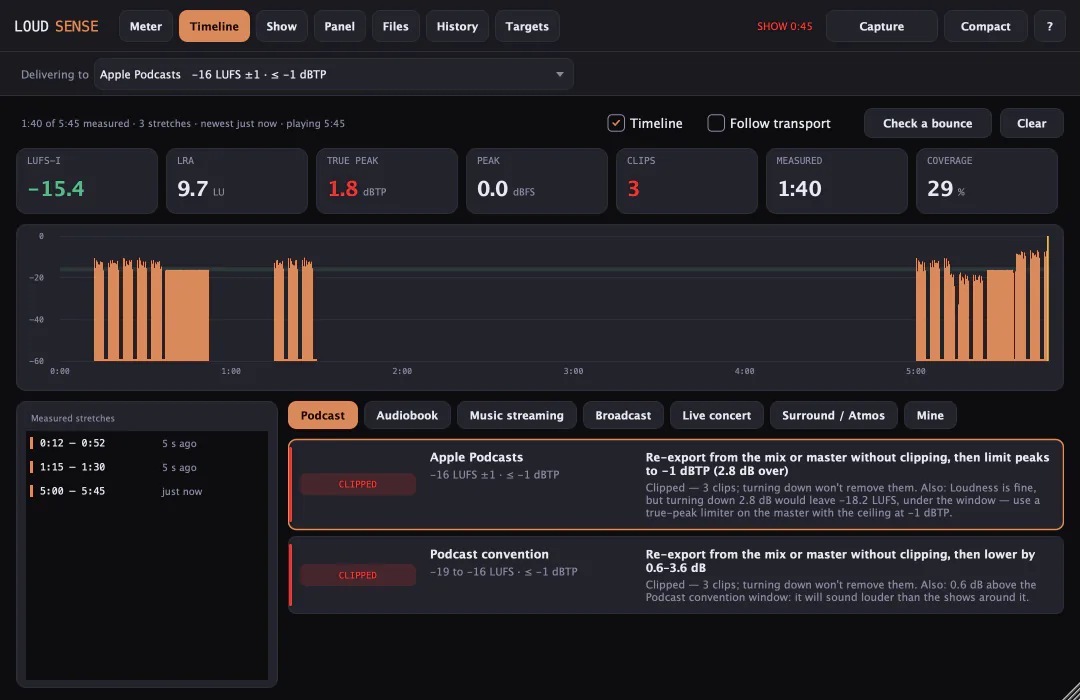The height and width of the screenshot is (700, 1080).
Task: Open the Podcast convention target card
Action: coord(676,575)
